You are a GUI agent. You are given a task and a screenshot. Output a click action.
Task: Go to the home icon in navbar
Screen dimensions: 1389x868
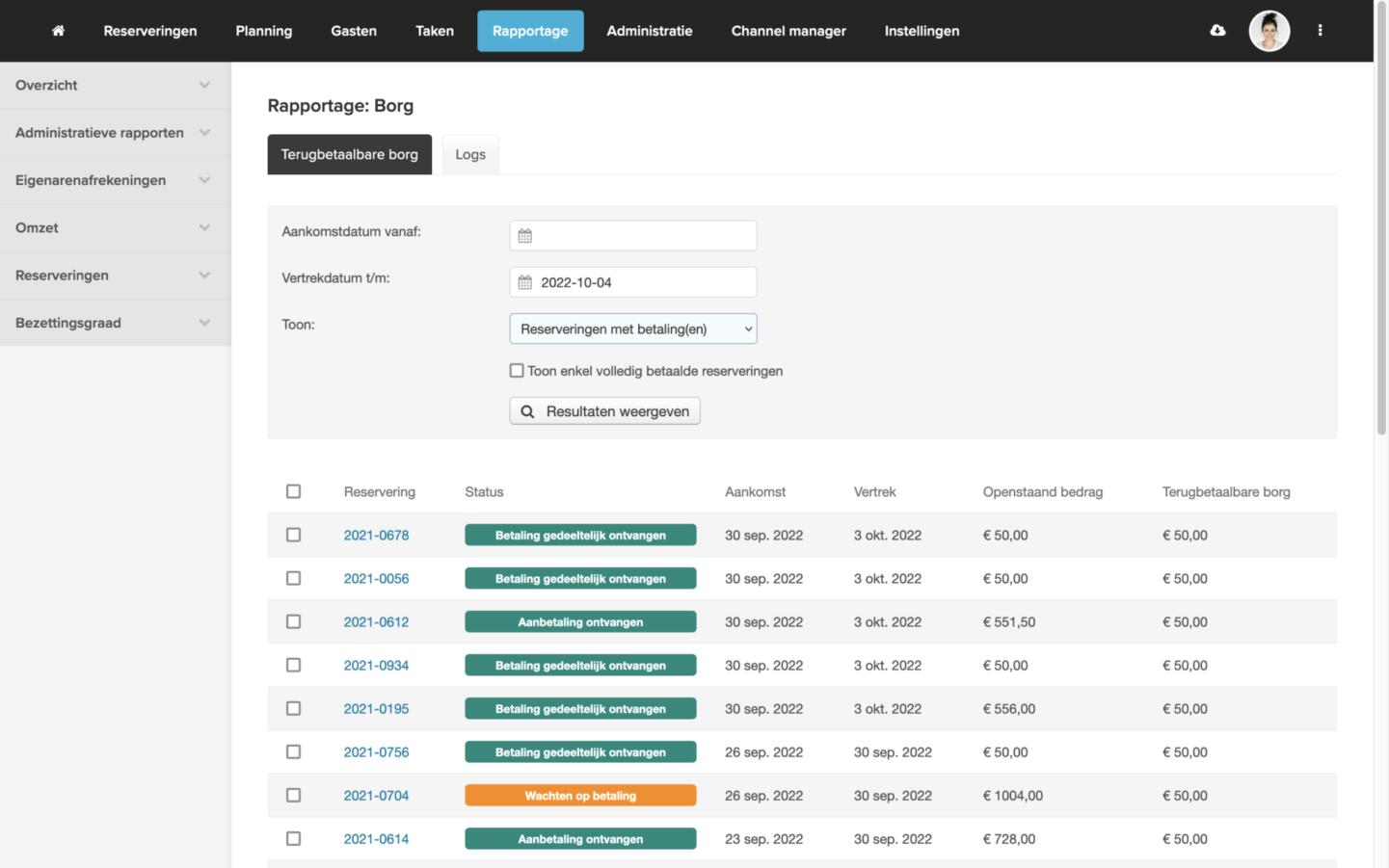coord(58,31)
